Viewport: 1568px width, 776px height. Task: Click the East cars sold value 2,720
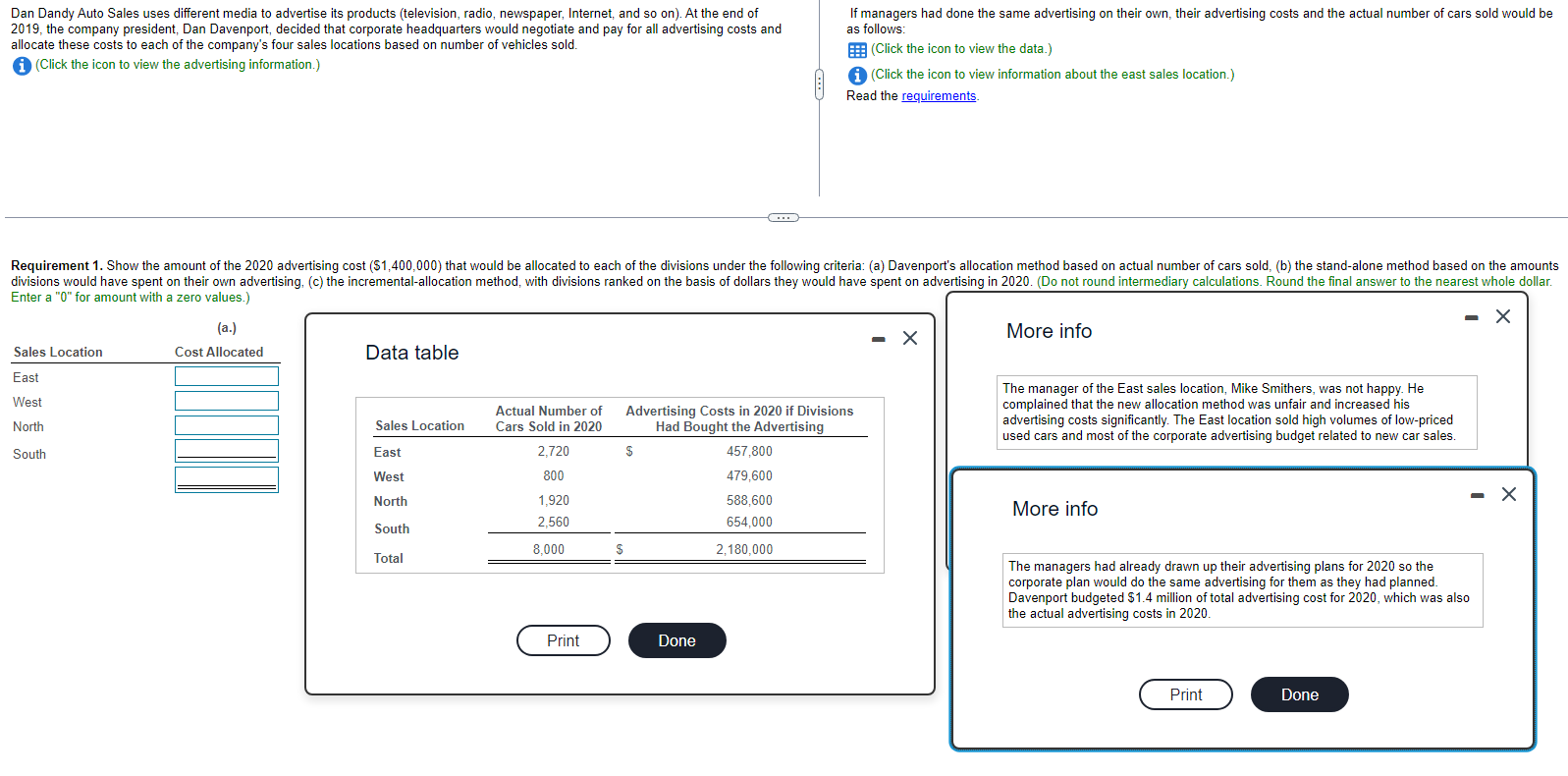(x=554, y=452)
